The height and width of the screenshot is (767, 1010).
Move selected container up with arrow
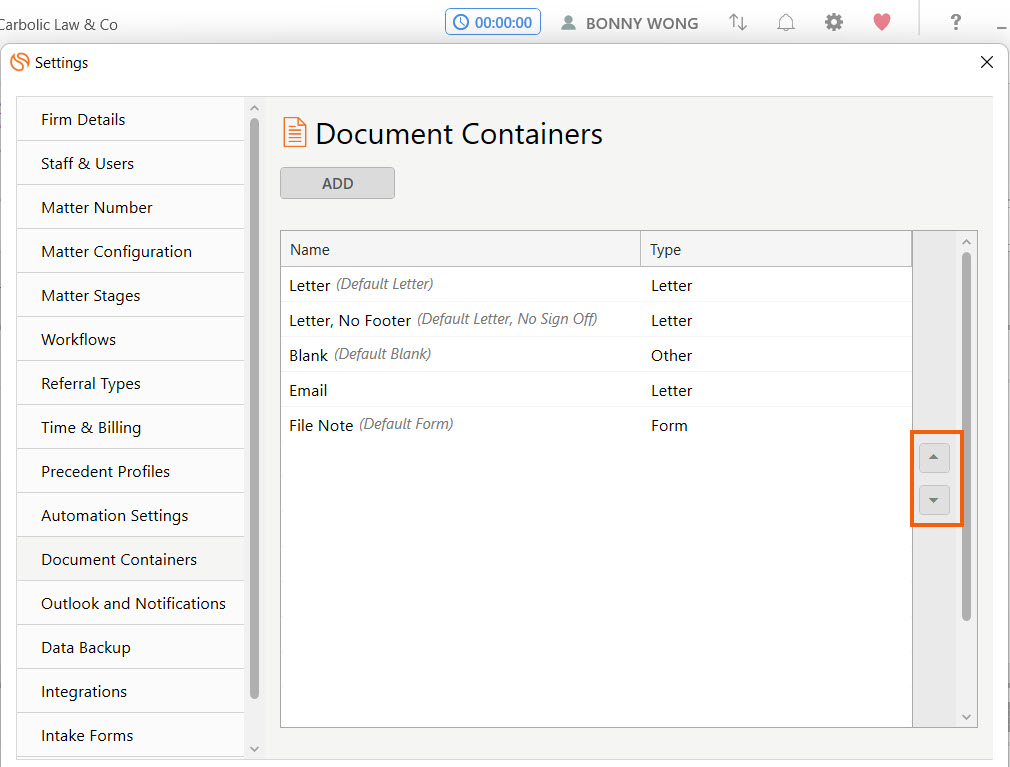point(934,458)
